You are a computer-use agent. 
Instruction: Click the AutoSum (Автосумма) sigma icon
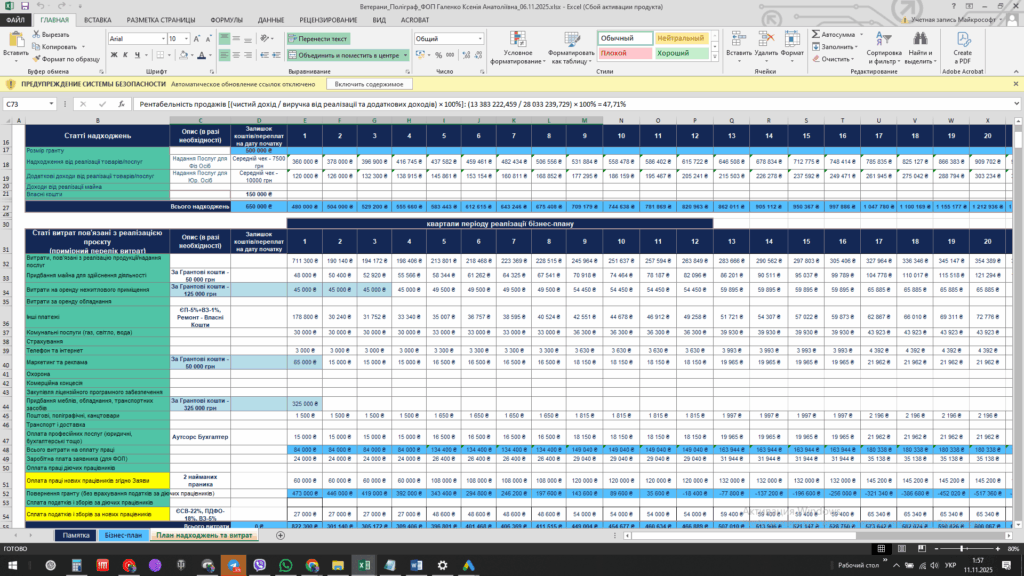coord(815,34)
